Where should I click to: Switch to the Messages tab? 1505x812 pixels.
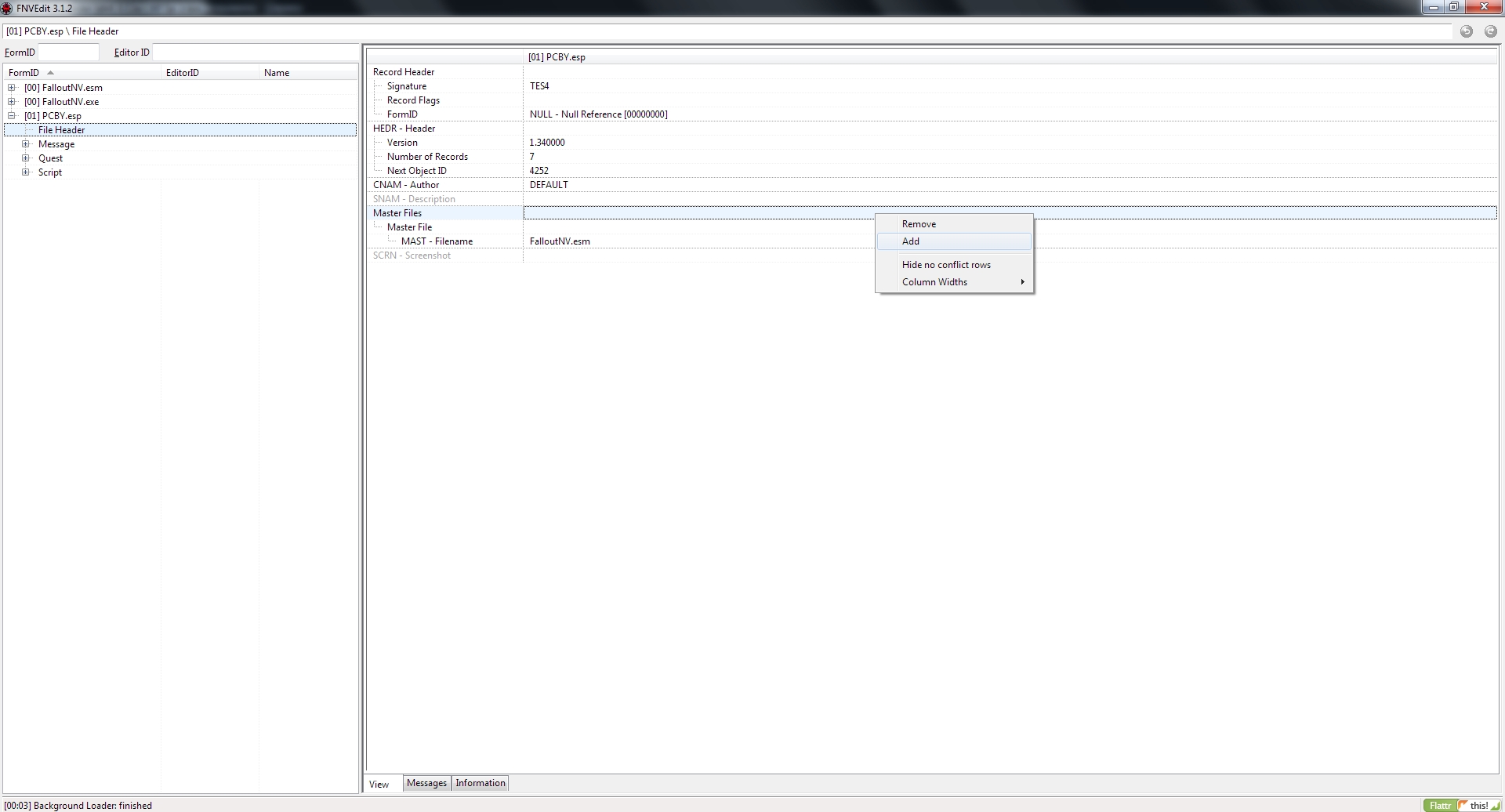point(426,783)
